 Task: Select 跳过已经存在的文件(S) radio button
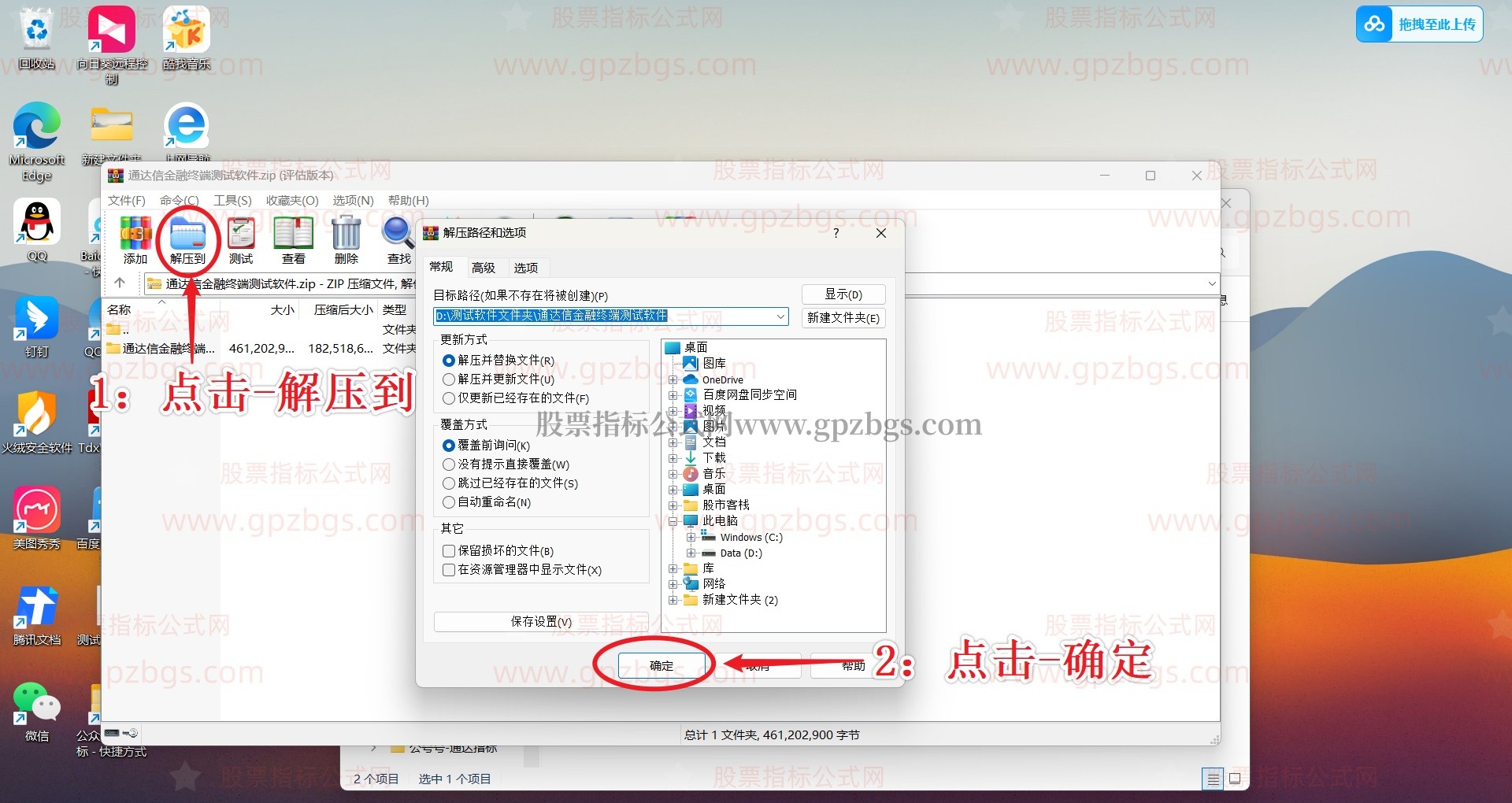(x=449, y=483)
